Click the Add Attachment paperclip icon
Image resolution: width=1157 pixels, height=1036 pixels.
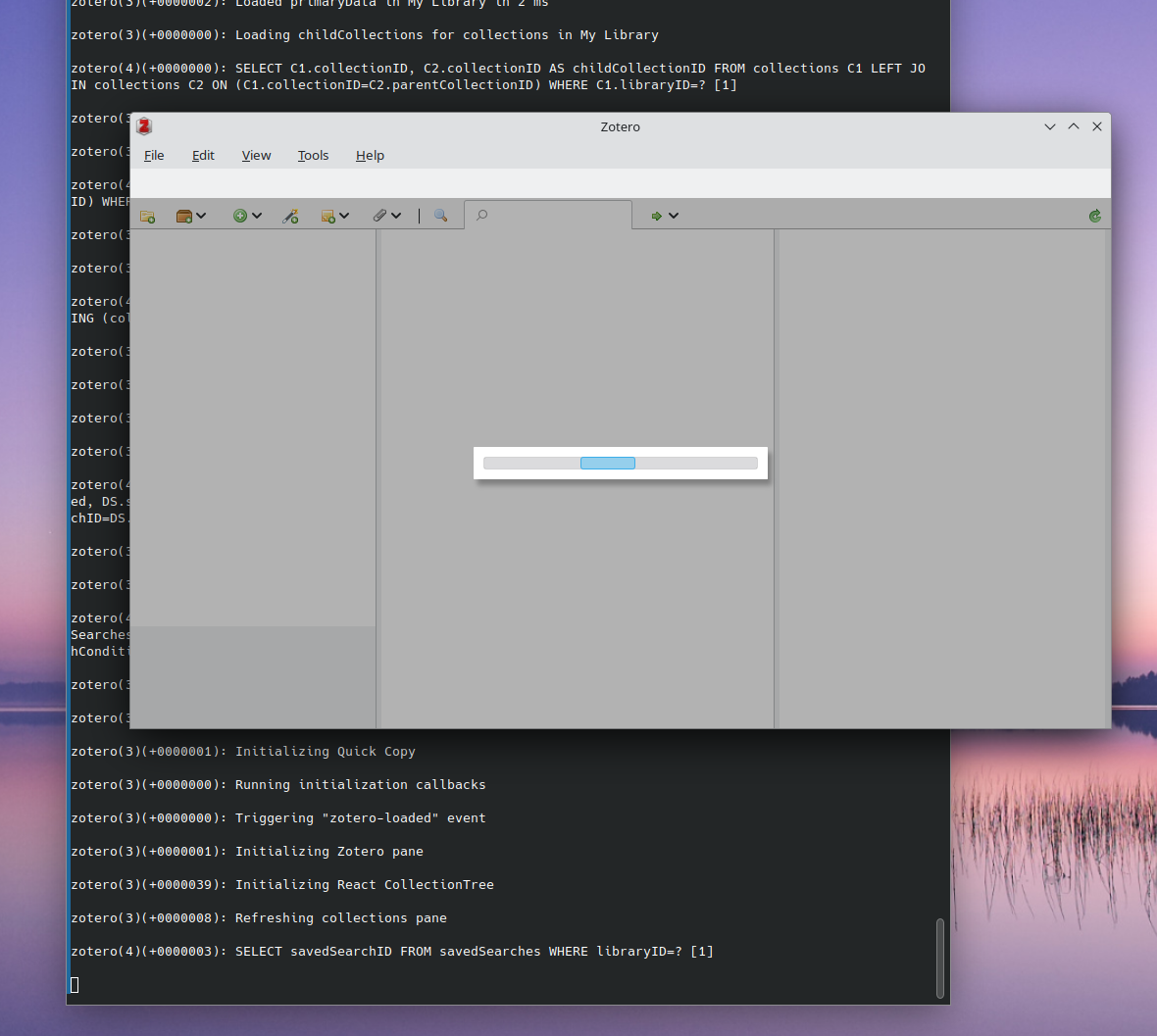pos(379,216)
